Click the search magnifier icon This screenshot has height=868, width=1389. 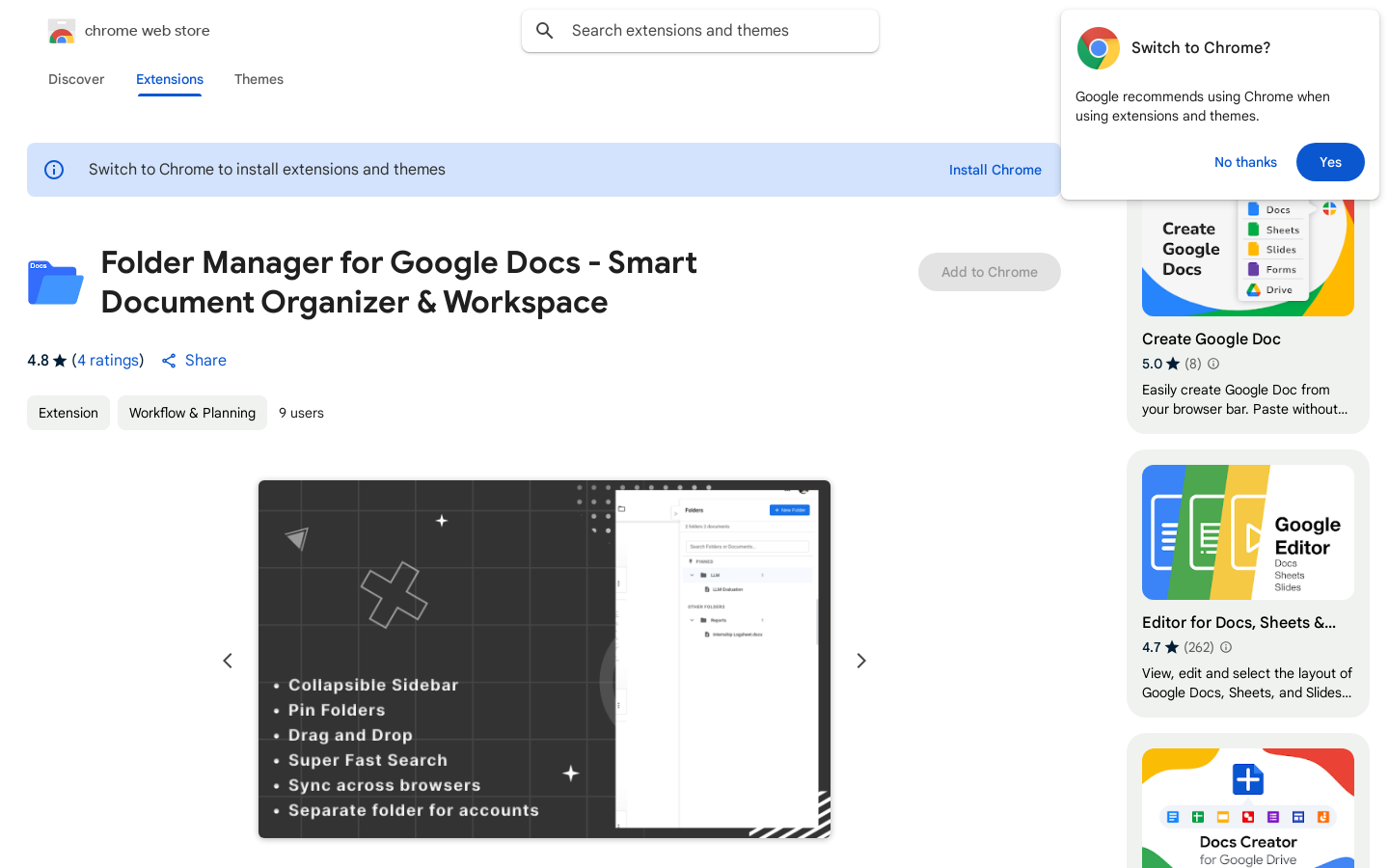pos(545,31)
